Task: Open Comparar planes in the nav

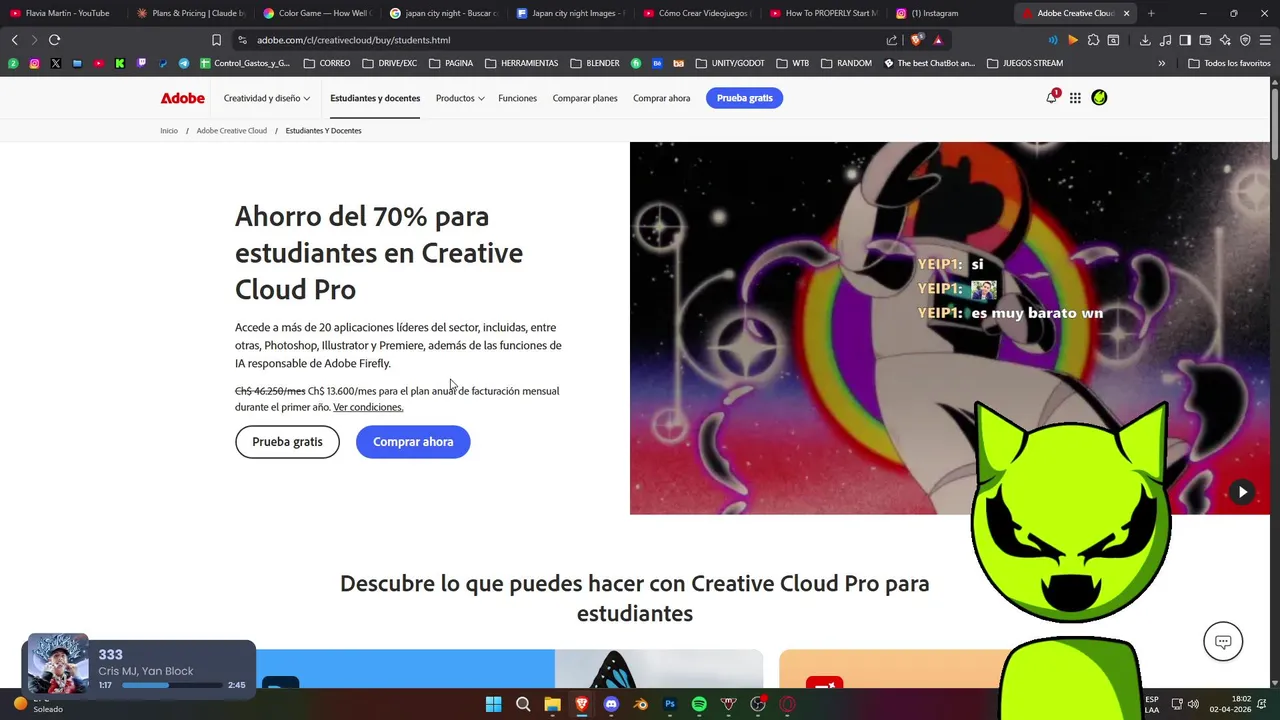Action: tap(585, 98)
